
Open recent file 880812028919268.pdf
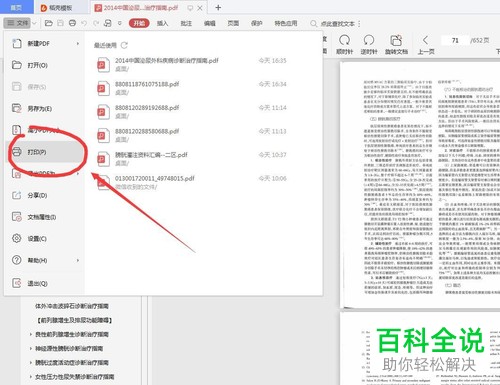[192, 112]
